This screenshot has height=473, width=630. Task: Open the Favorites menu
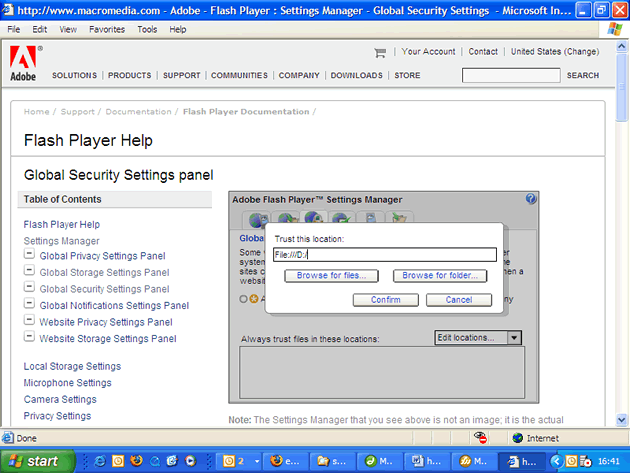(x=107, y=29)
